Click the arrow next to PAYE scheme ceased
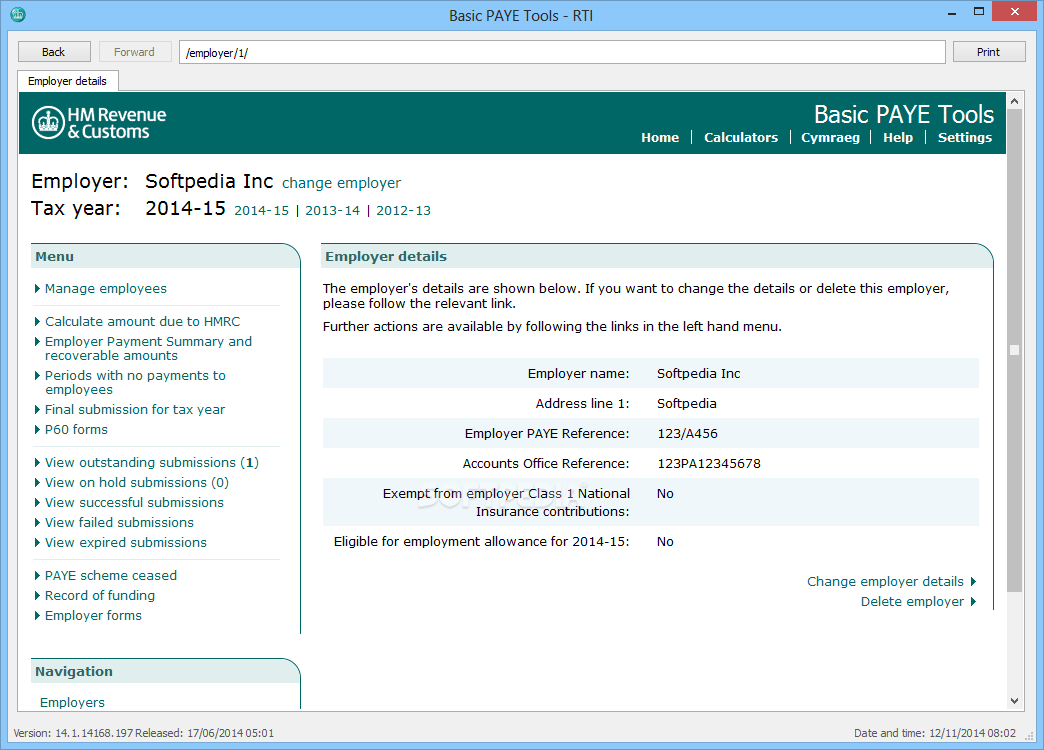 click(37, 575)
